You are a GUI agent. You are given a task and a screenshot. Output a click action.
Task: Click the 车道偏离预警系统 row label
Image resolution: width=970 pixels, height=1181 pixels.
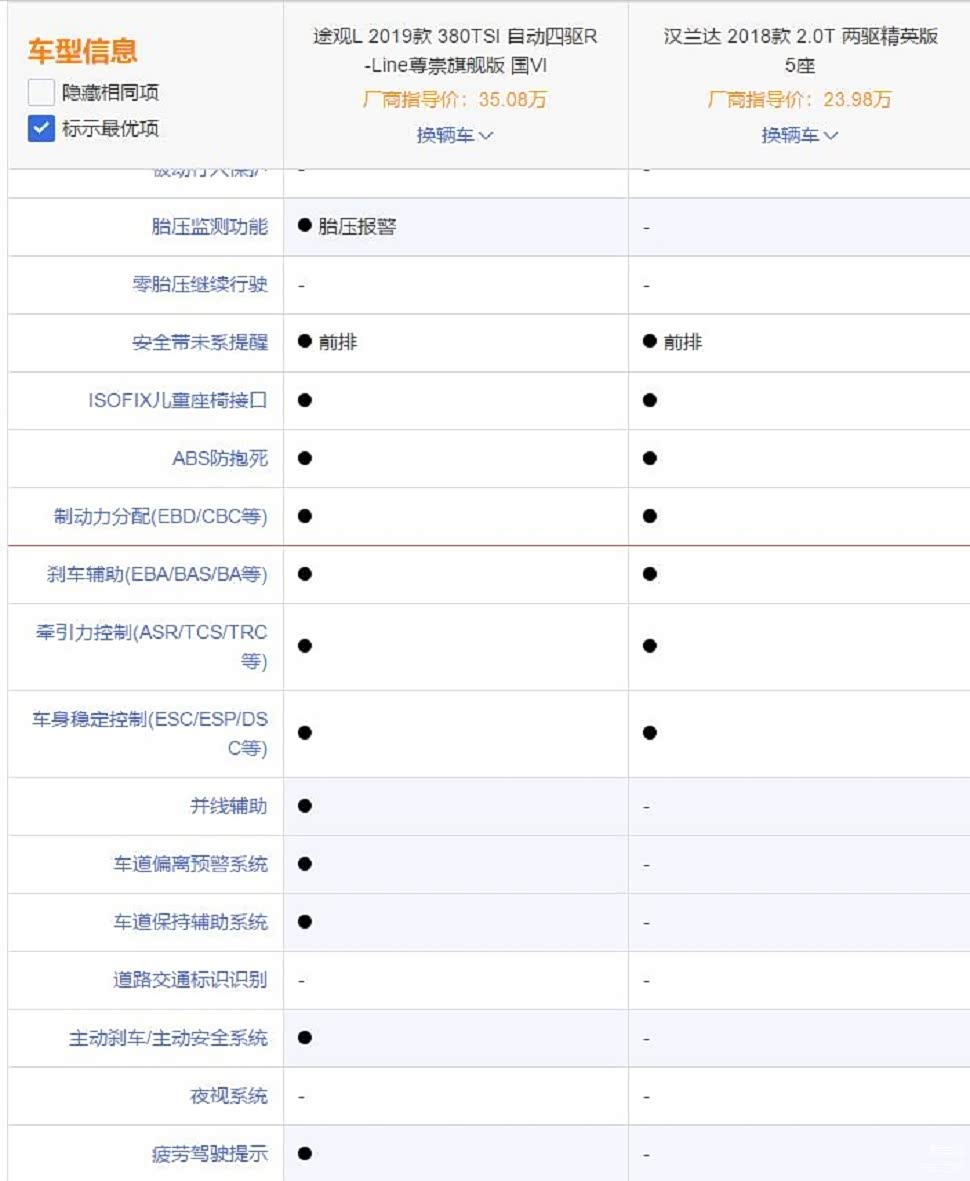190,864
